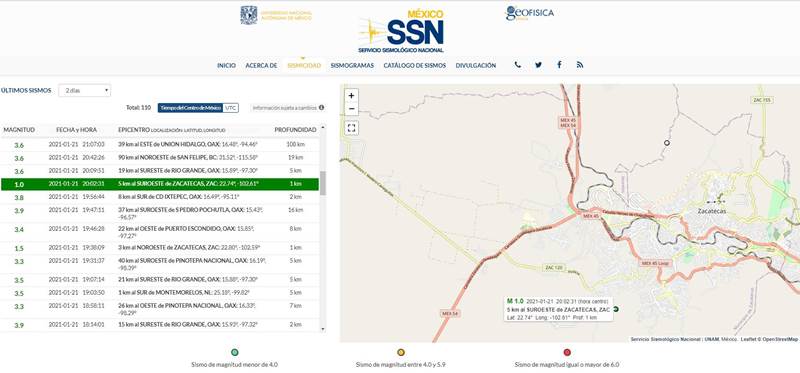The height and width of the screenshot is (373, 800).
Task: Click the SSN México logo
Action: pyautogui.click(x=401, y=31)
